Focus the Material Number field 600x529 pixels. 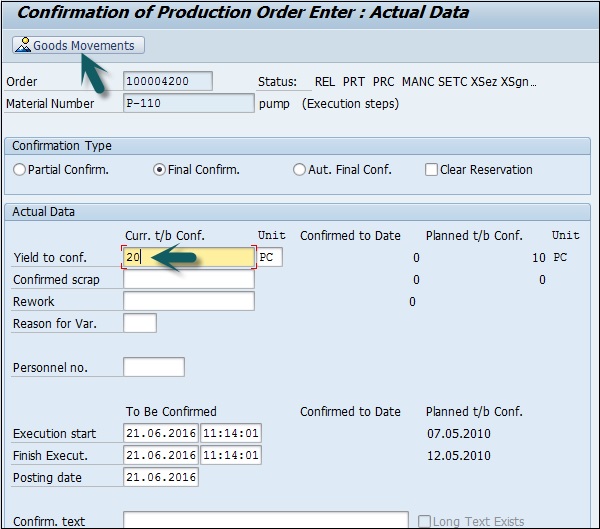[188, 103]
